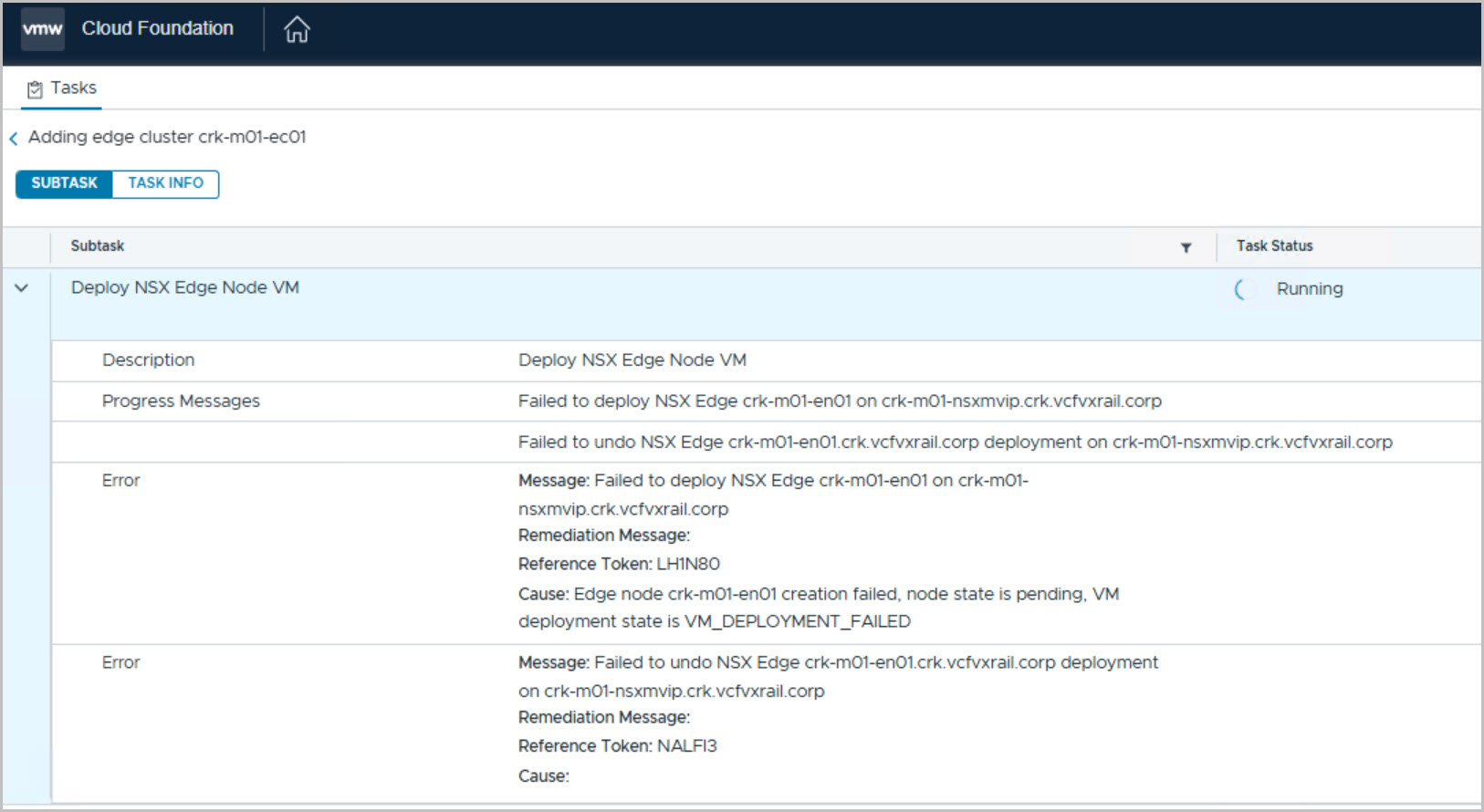The height and width of the screenshot is (812, 1484).
Task: Click the Running status spinner icon
Action: tap(1241, 289)
